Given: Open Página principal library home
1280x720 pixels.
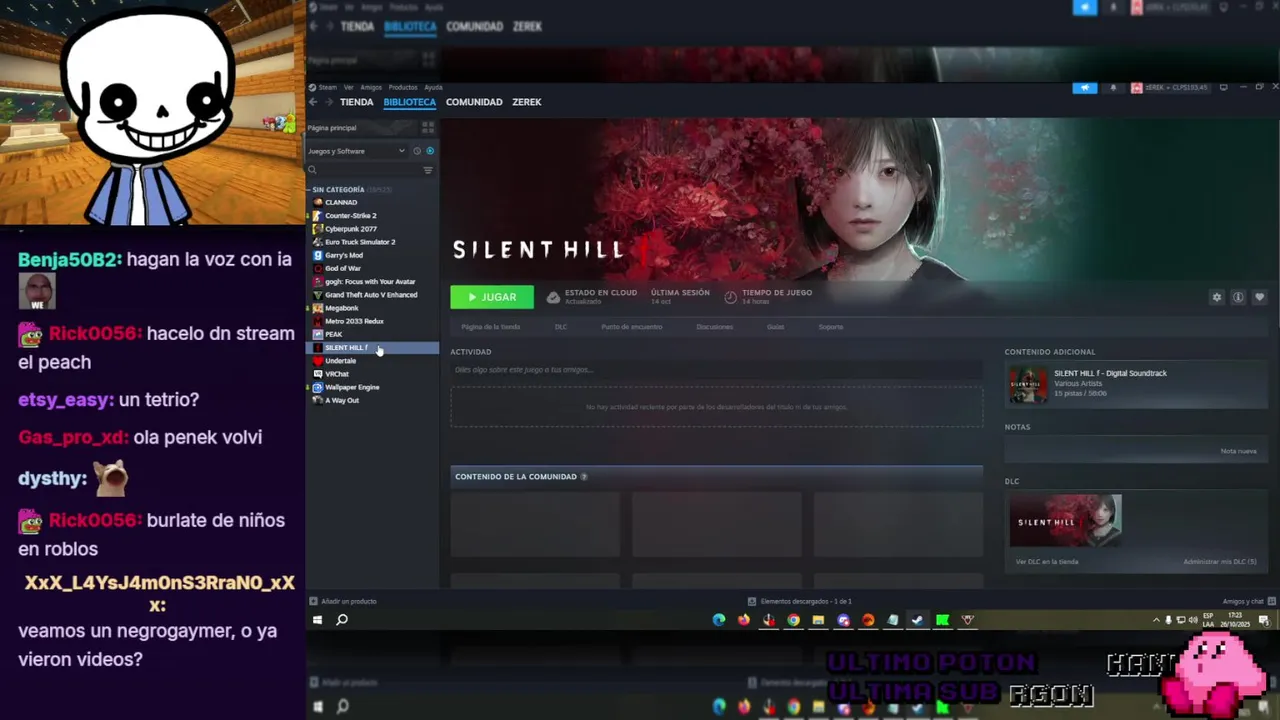Looking at the screenshot, I should 332,128.
